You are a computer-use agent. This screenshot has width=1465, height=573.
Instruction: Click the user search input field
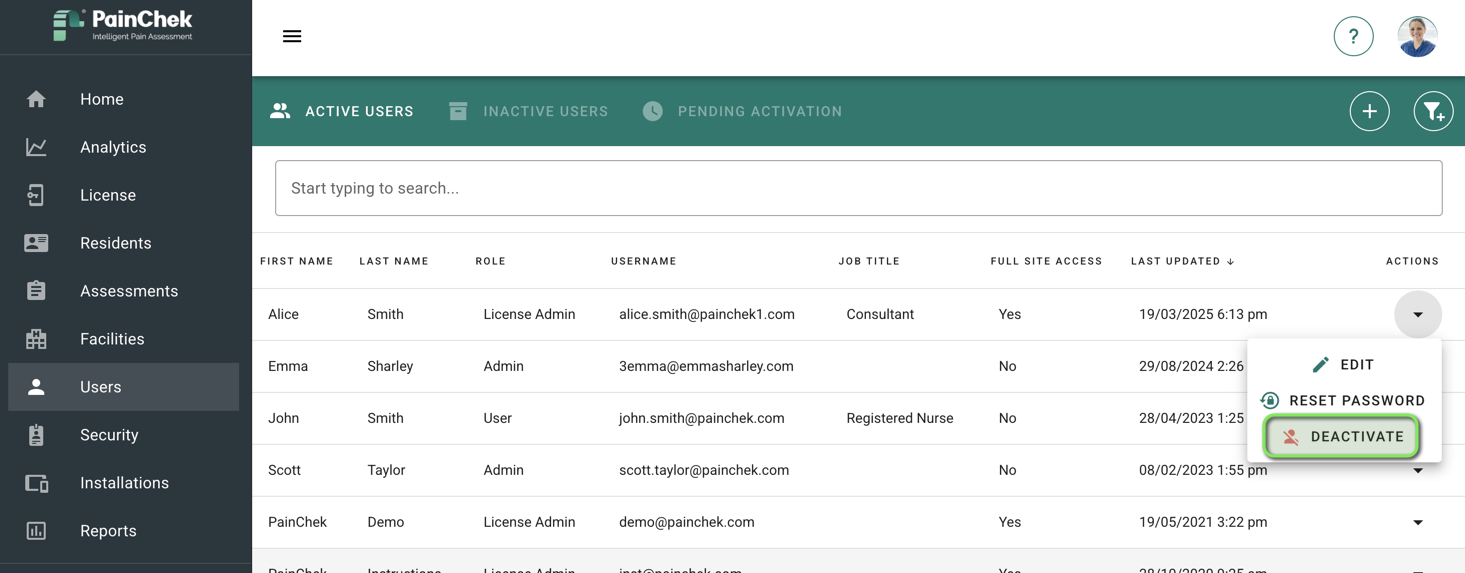click(858, 188)
